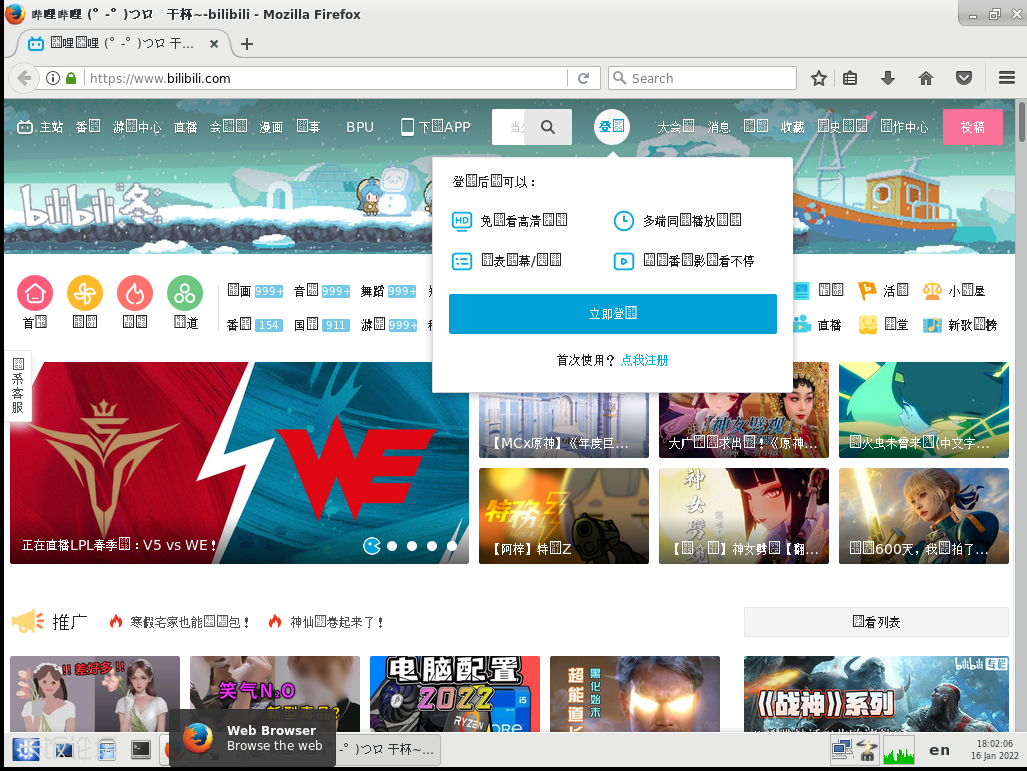
Task: Click the bilibili search magnifier icon
Action: (548, 127)
